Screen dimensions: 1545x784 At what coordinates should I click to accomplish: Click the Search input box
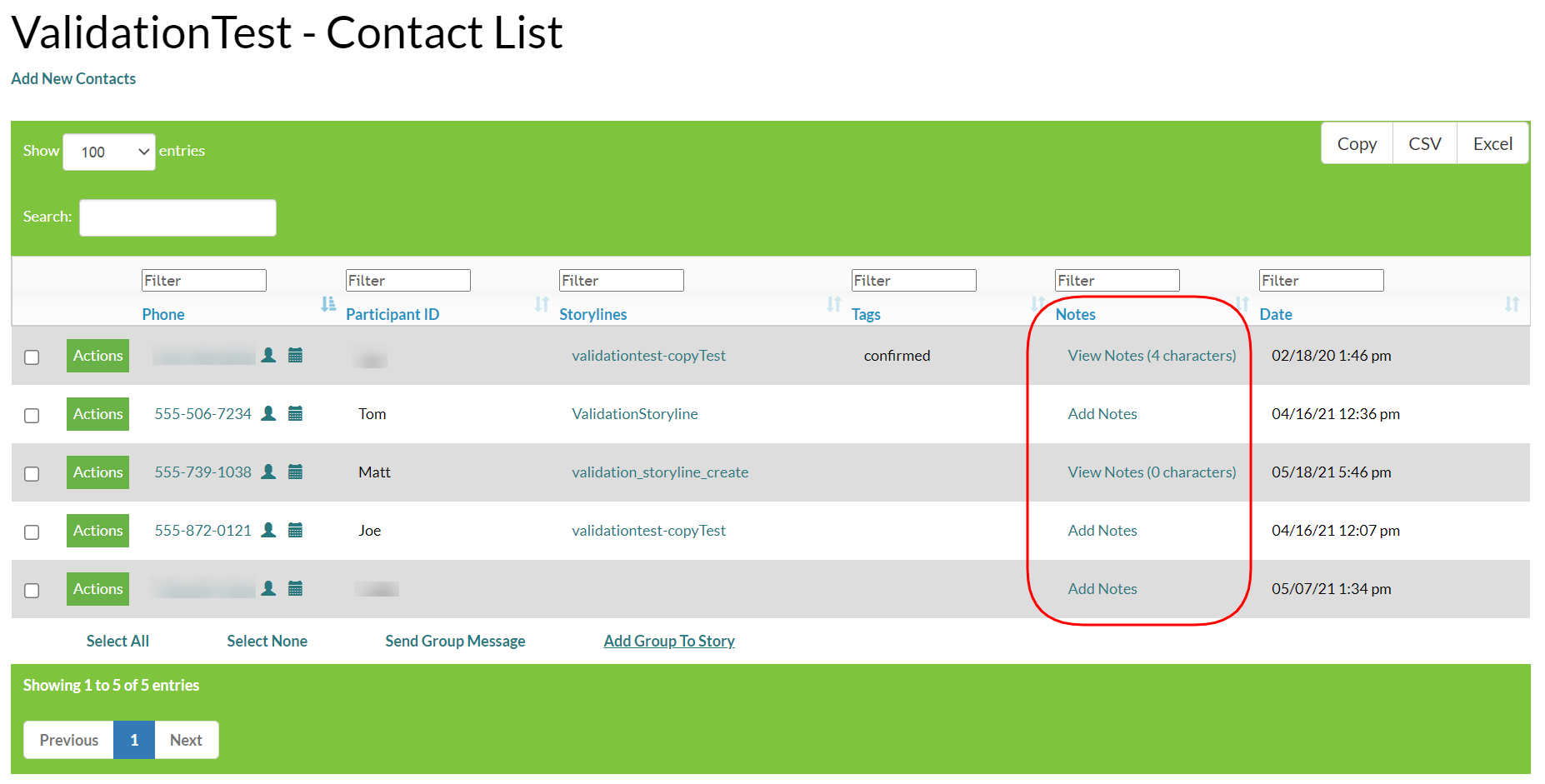point(177,217)
